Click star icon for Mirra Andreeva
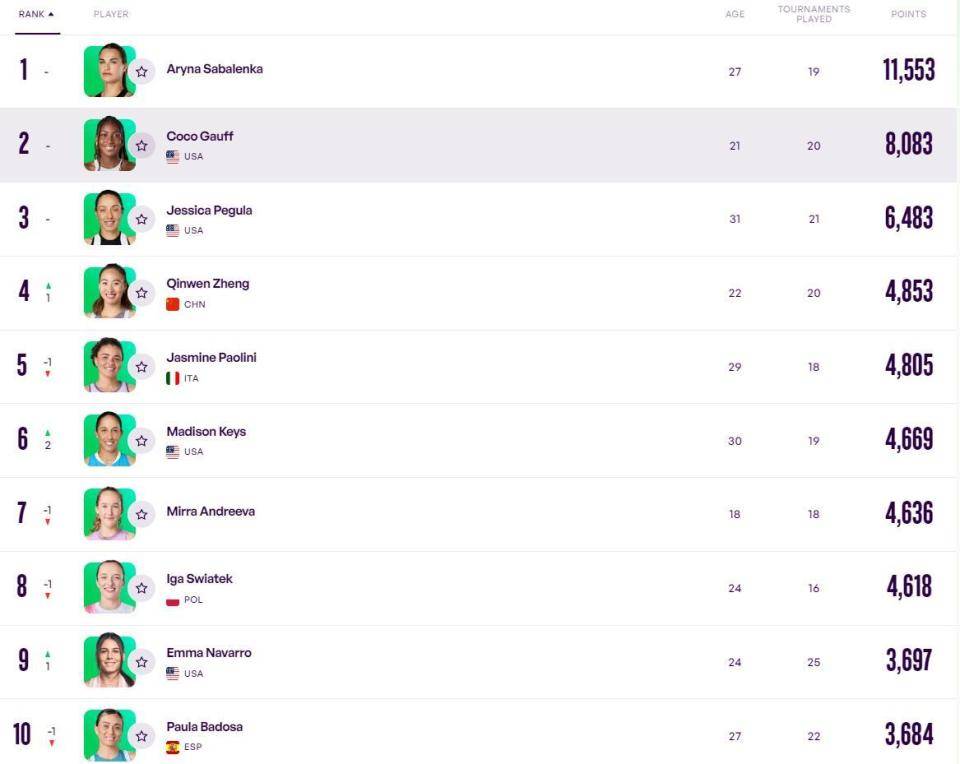 click(141, 514)
